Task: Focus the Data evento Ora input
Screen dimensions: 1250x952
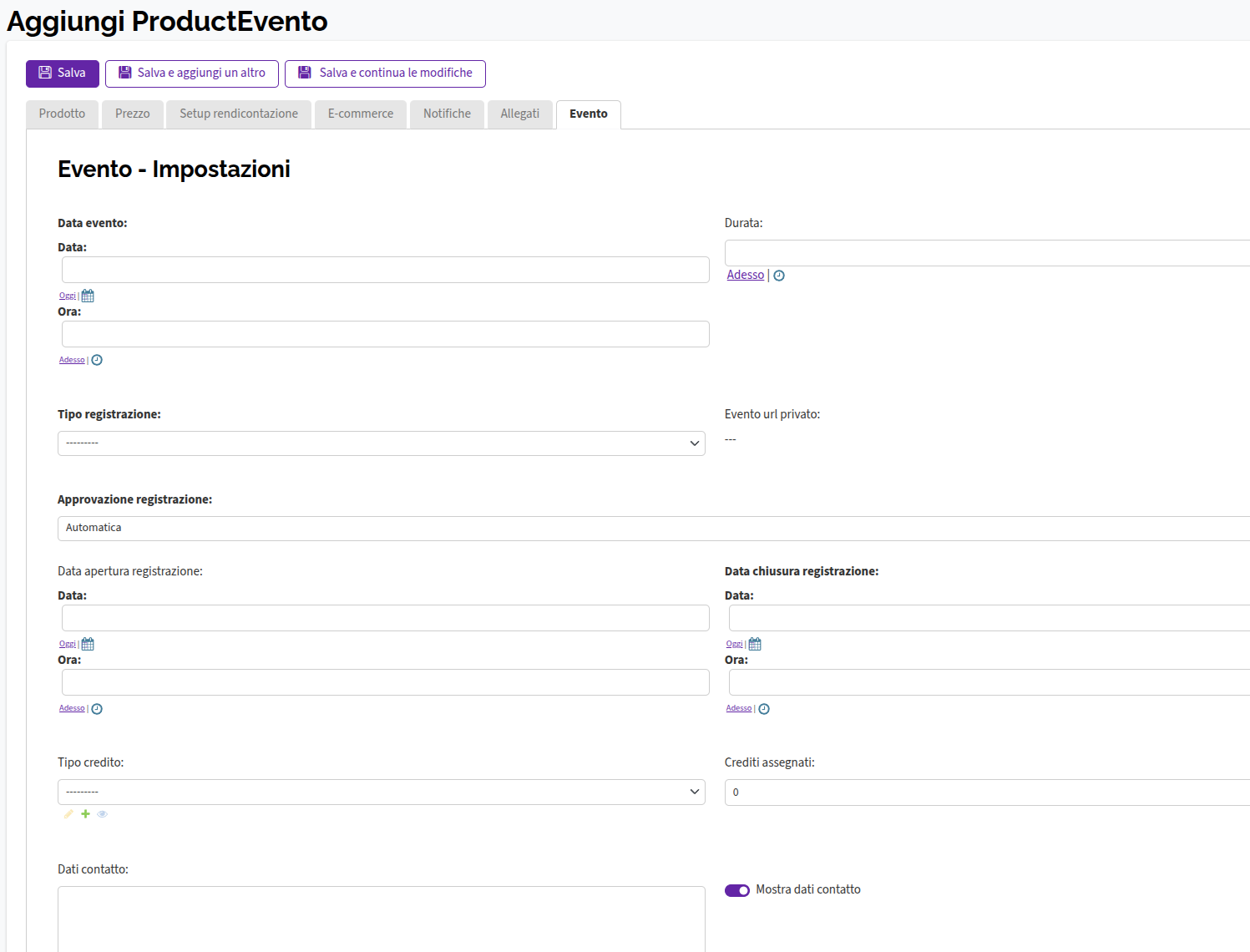Action: [386, 334]
